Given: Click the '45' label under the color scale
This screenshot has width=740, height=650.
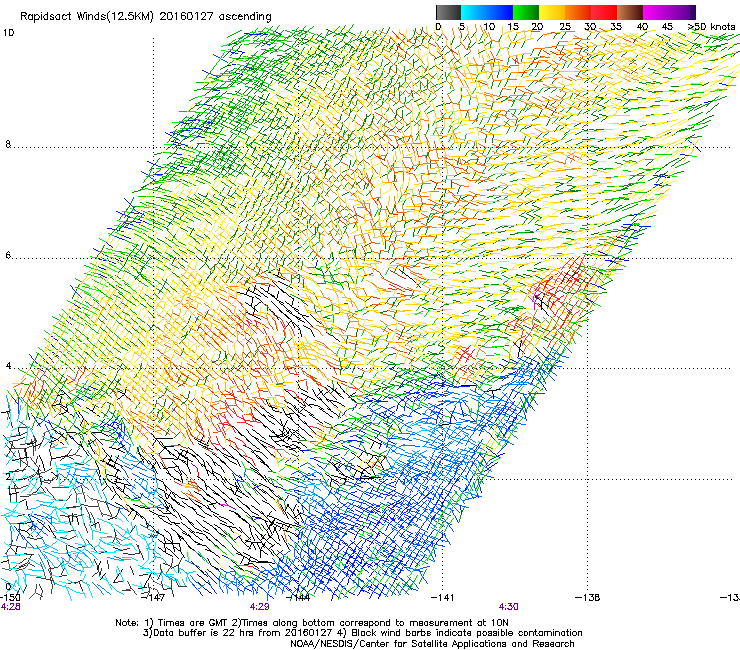Looking at the screenshot, I should pos(667,27).
